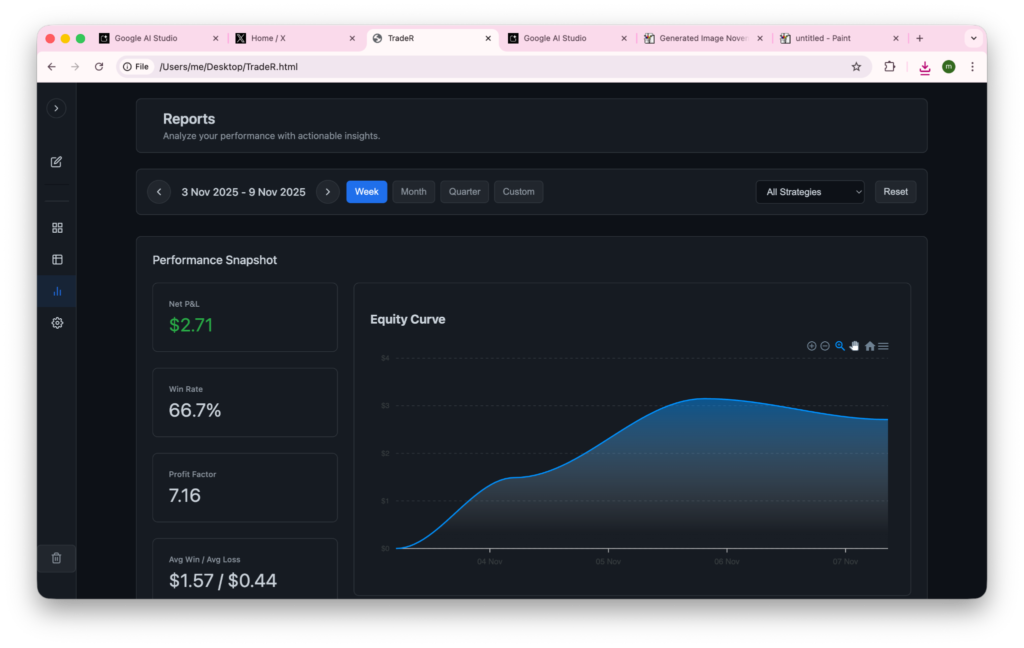The height and width of the screenshot is (648, 1024).
Task: Expand the sidebar with the chevron button
Action: (x=57, y=108)
